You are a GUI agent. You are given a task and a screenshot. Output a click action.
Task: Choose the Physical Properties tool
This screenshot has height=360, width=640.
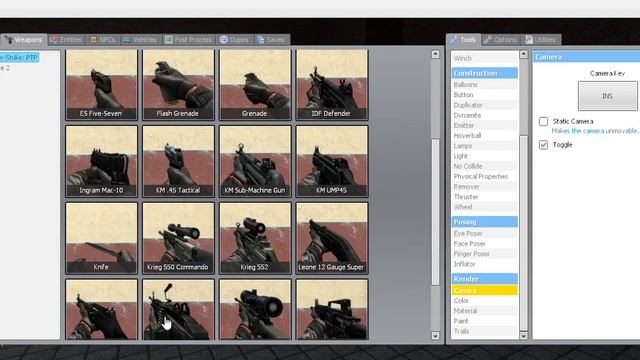484,176
